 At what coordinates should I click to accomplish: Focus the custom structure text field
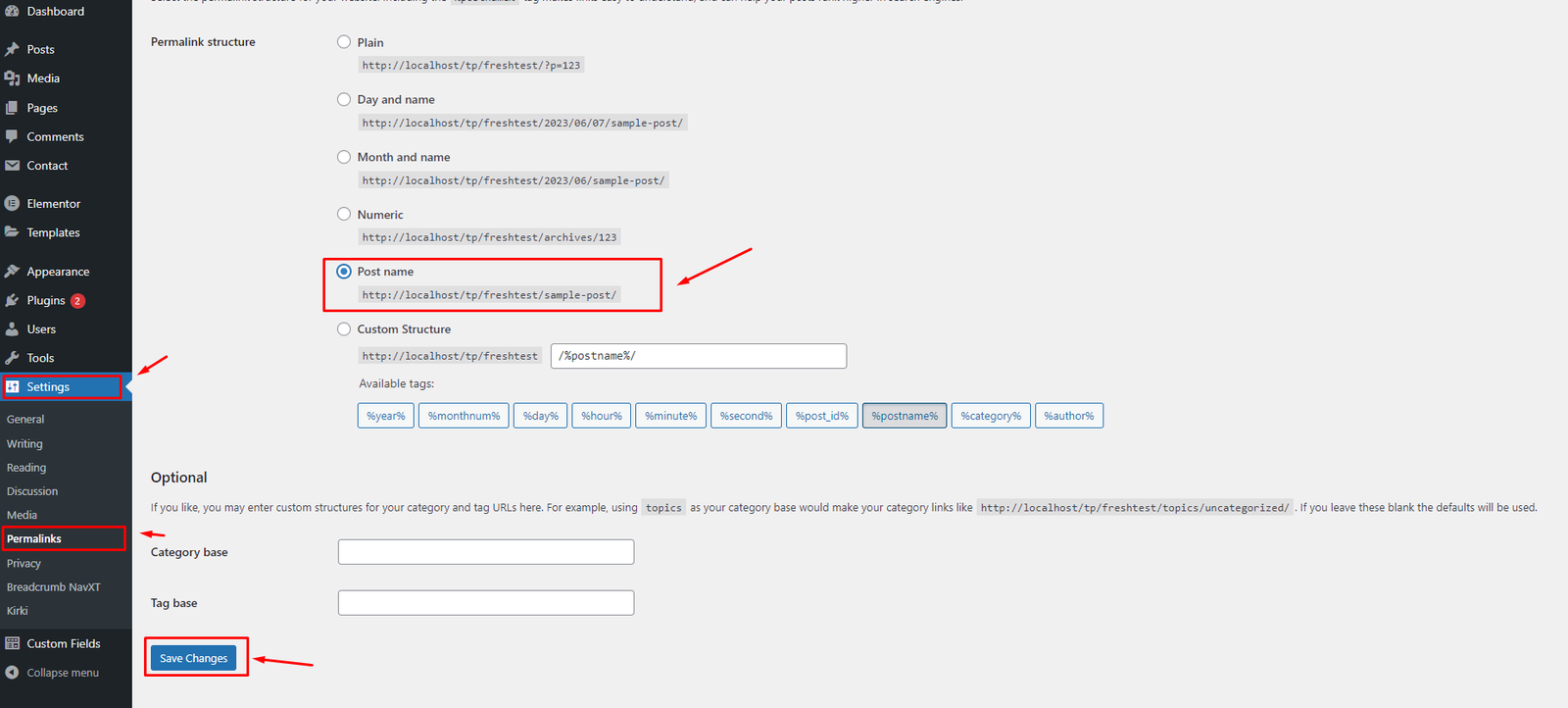click(698, 356)
